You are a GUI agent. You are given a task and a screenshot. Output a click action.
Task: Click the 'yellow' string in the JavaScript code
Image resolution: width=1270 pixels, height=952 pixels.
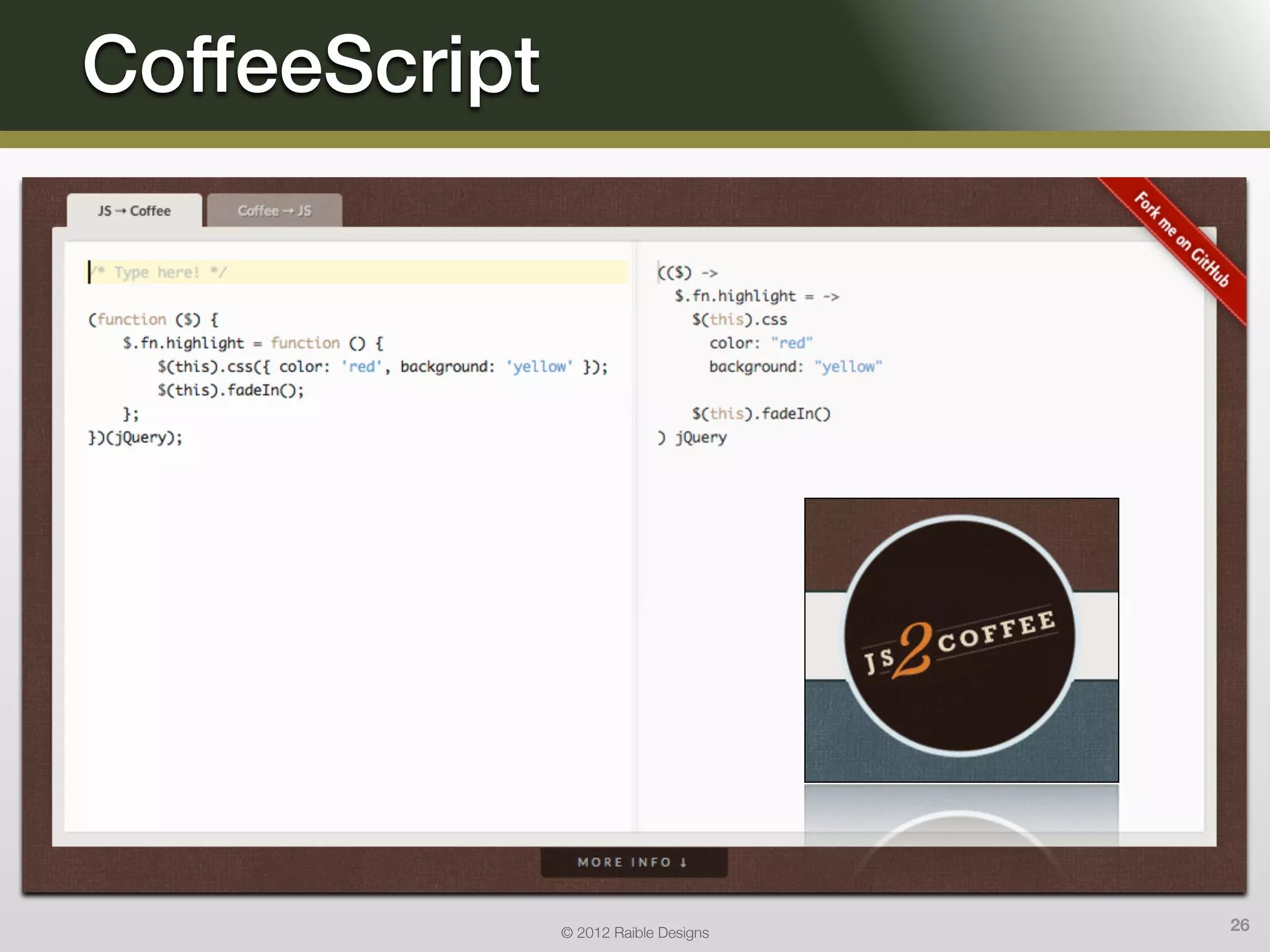point(540,367)
